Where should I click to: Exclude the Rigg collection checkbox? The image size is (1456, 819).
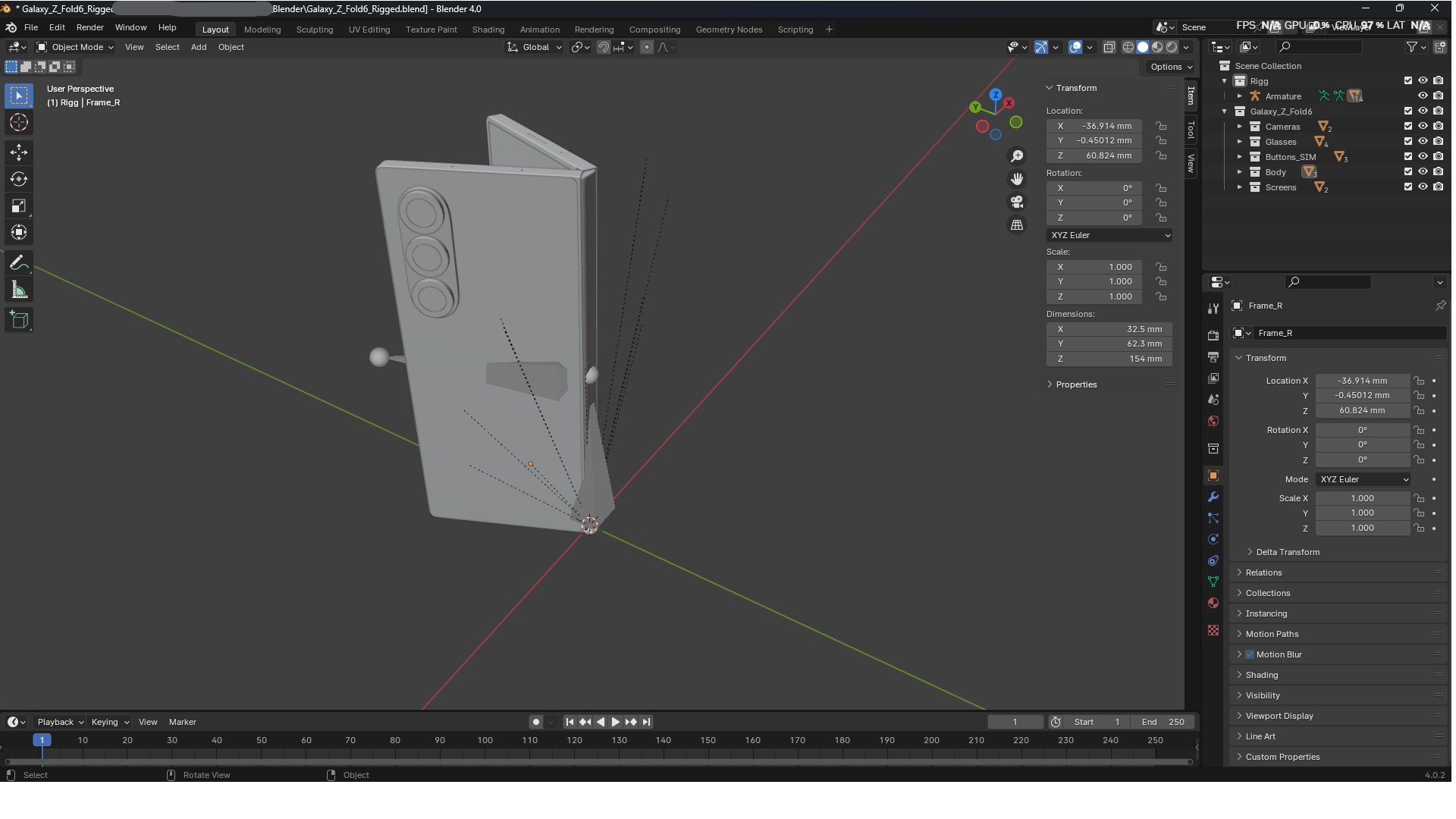point(1408,80)
